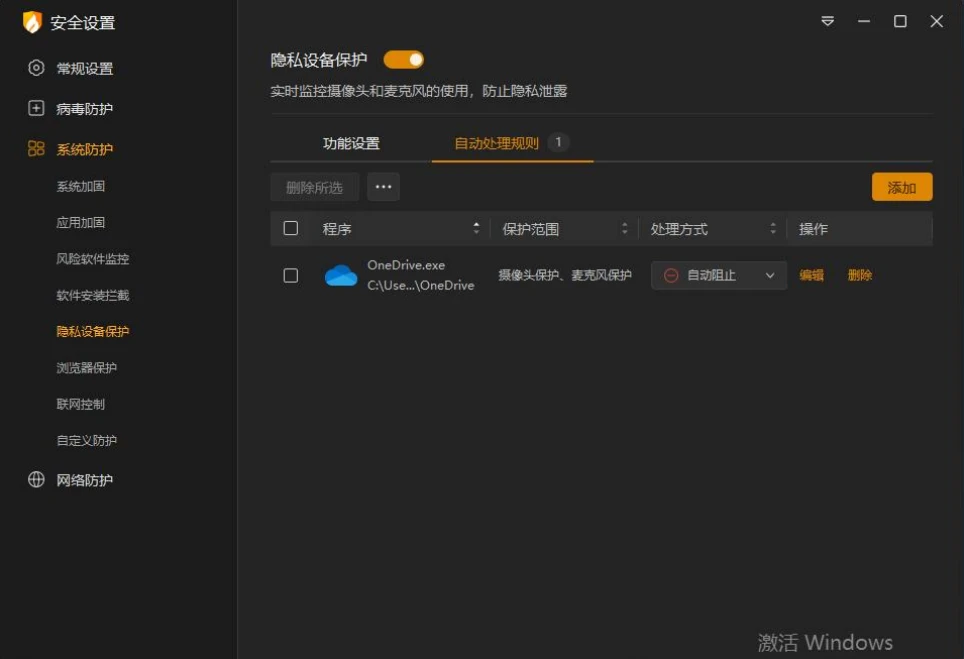The height and width of the screenshot is (659, 964).
Task: Select 浏览器保护 submenu item
Action: pyautogui.click(x=87, y=368)
